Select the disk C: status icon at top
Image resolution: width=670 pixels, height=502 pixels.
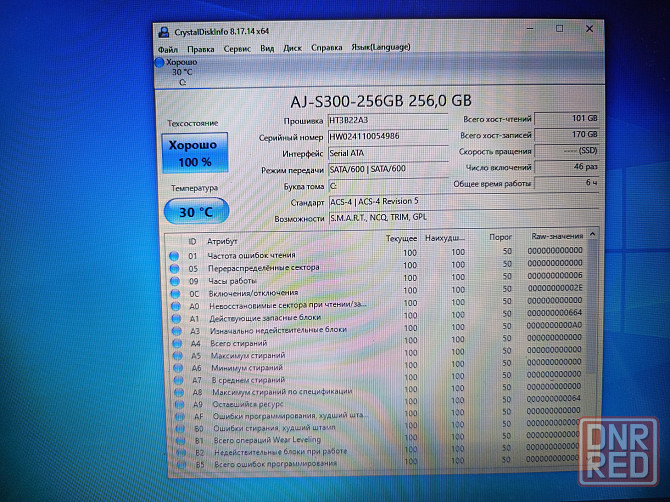click(159, 62)
